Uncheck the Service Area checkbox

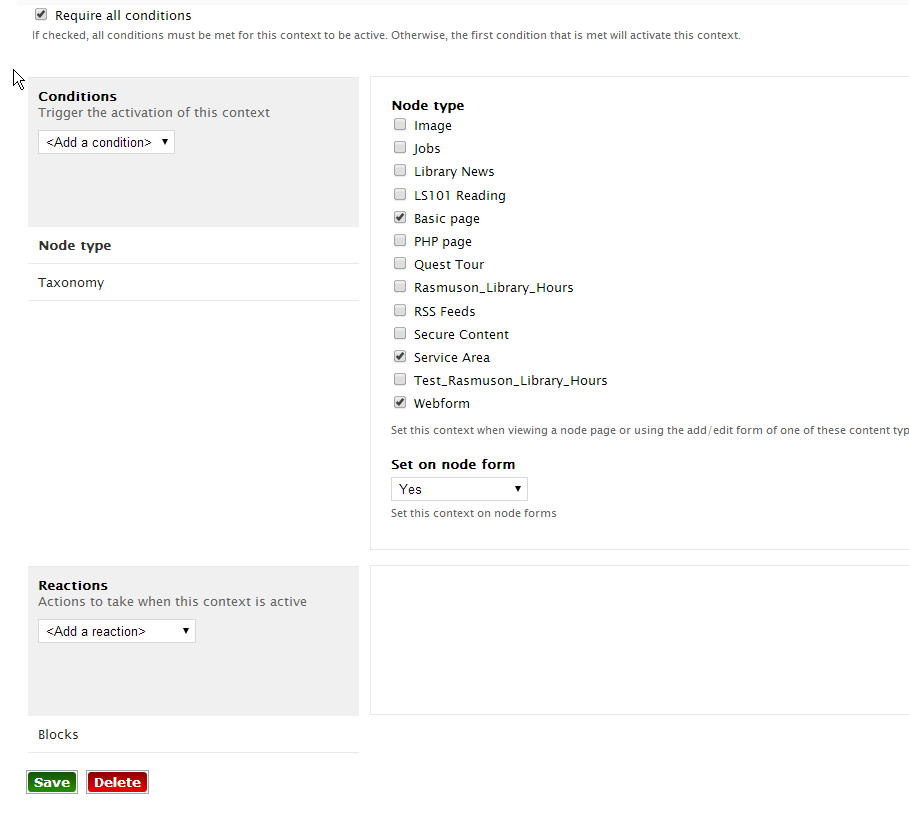click(x=400, y=357)
